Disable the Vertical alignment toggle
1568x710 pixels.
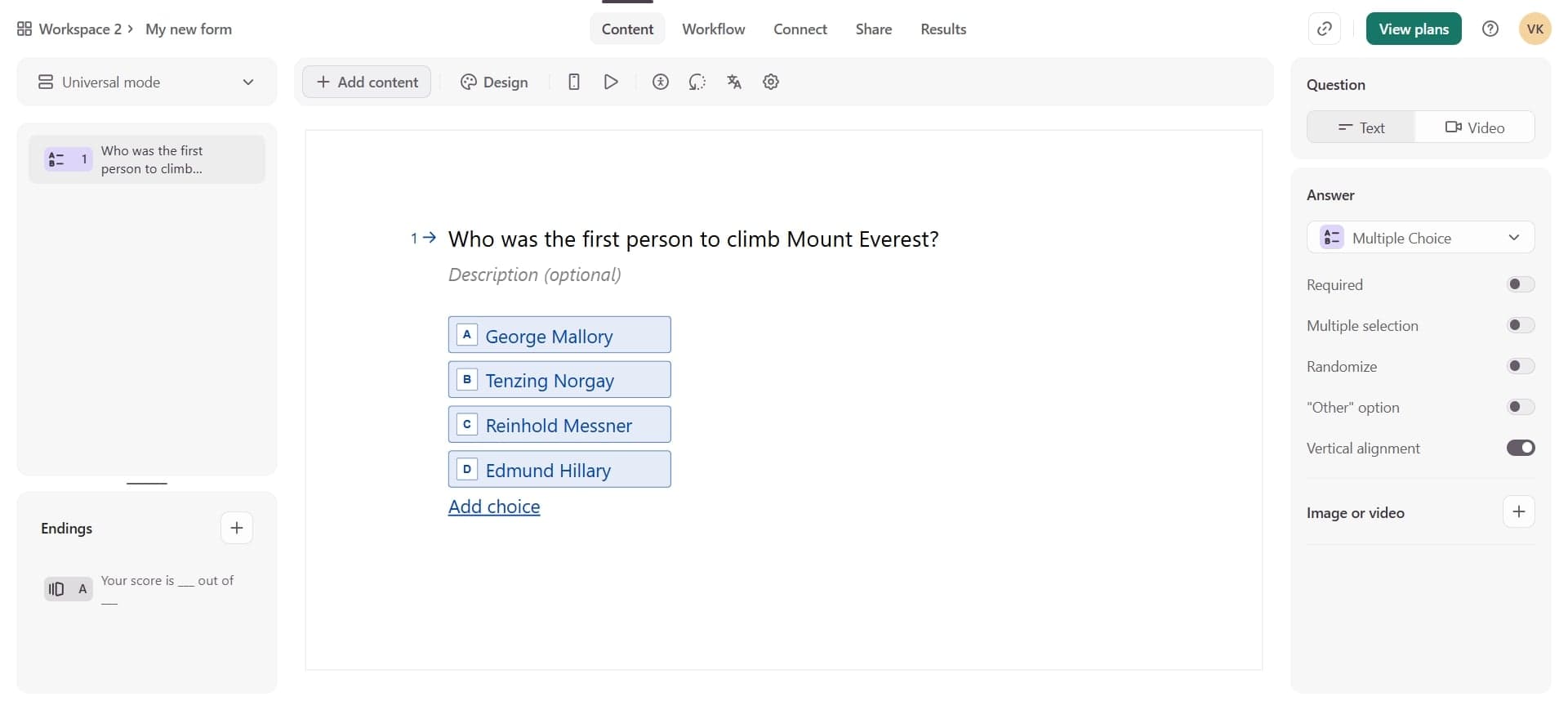pos(1520,448)
